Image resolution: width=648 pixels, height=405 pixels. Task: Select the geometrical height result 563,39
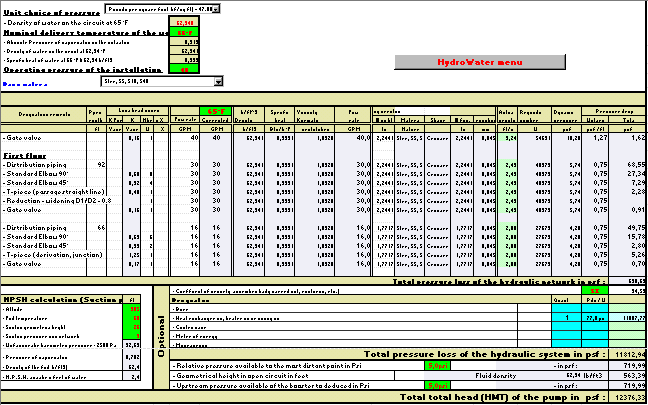tap(628, 376)
